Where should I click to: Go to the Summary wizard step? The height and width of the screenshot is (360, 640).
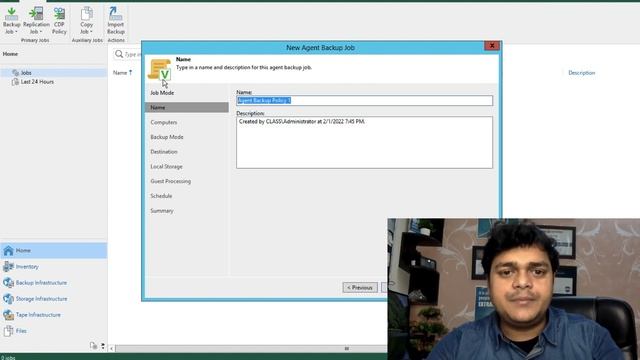pyautogui.click(x=162, y=211)
